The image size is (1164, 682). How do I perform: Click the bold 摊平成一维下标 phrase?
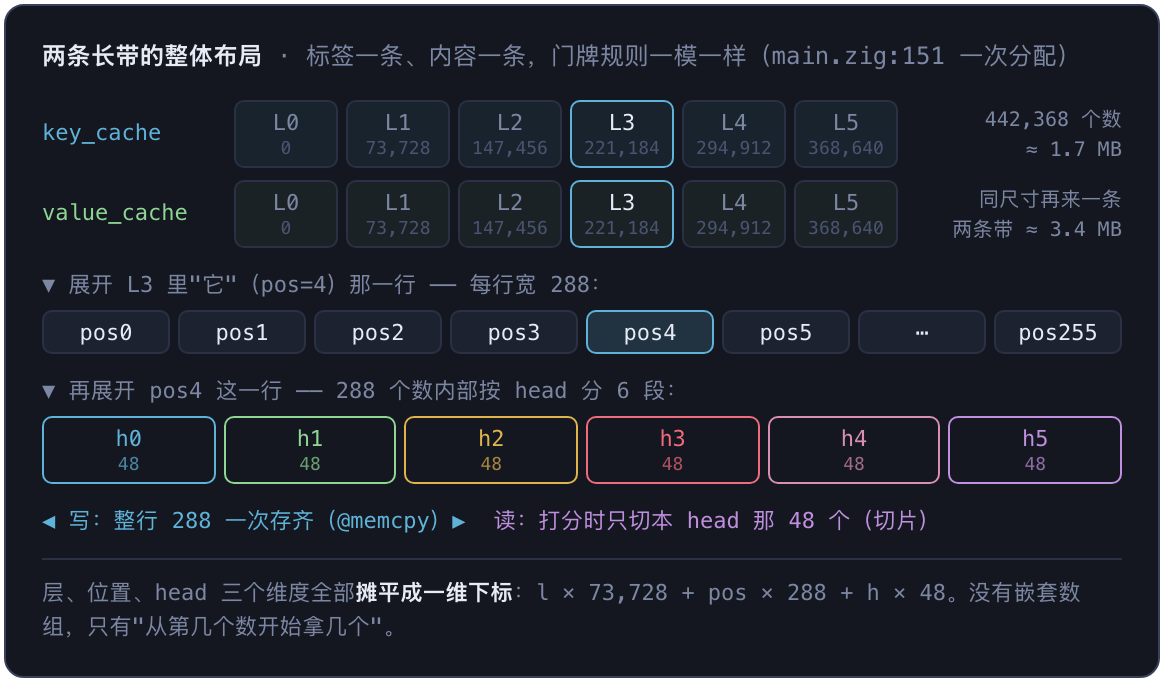point(434,593)
